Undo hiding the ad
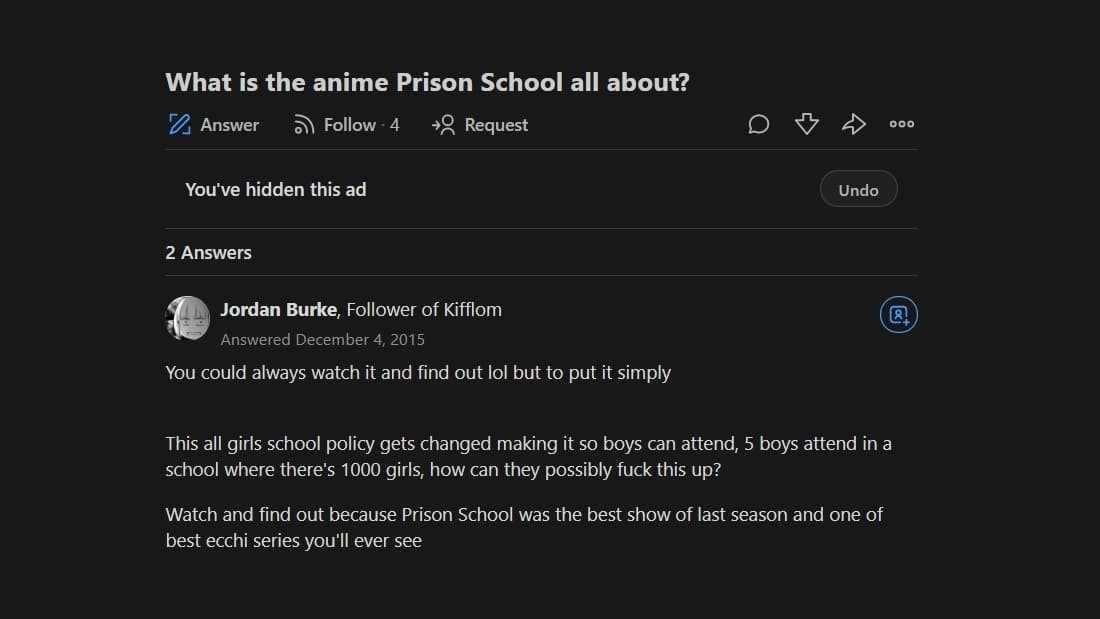This screenshot has height=619, width=1100. tap(858, 190)
